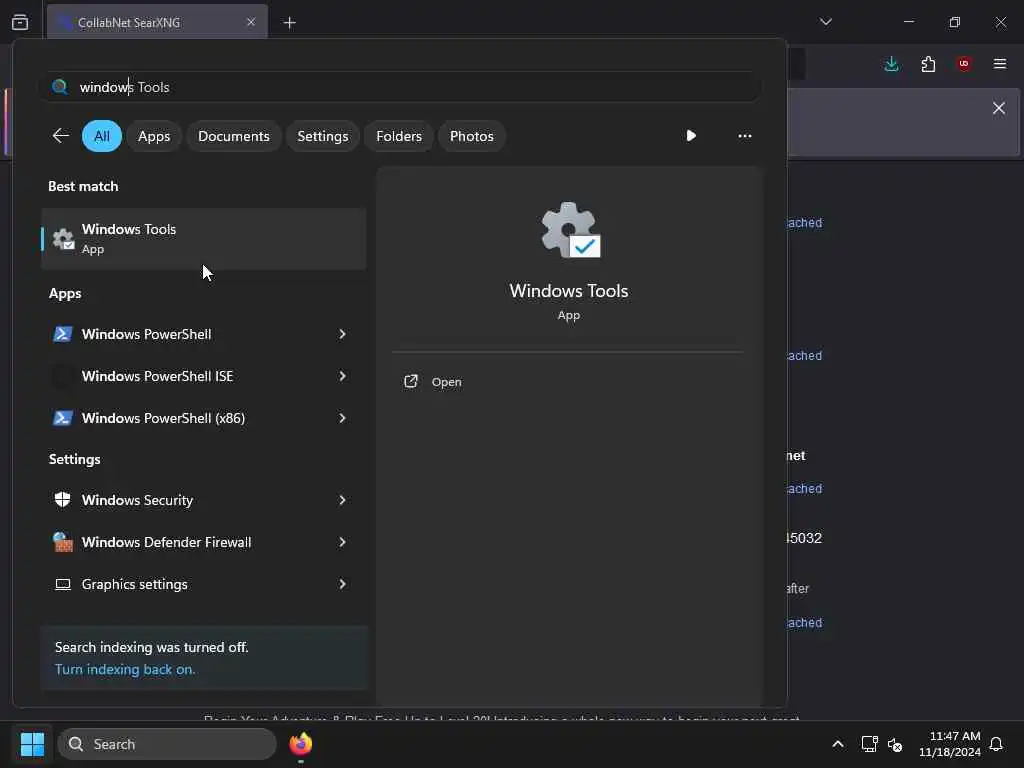Click the Firefox View icon at top-left
This screenshot has height=768, width=1024.
click(x=20, y=22)
